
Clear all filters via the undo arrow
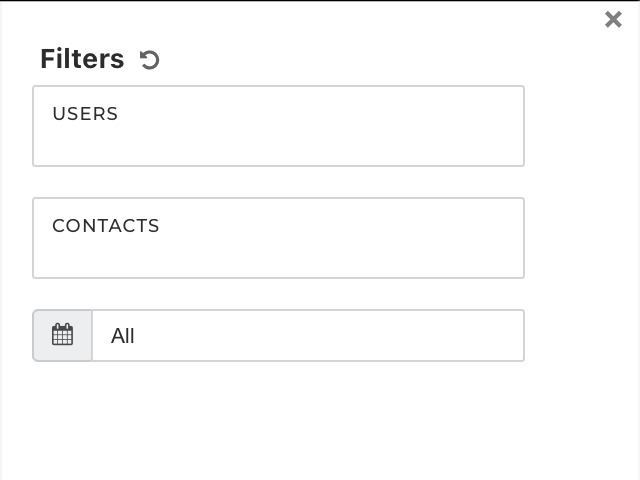click(x=149, y=60)
